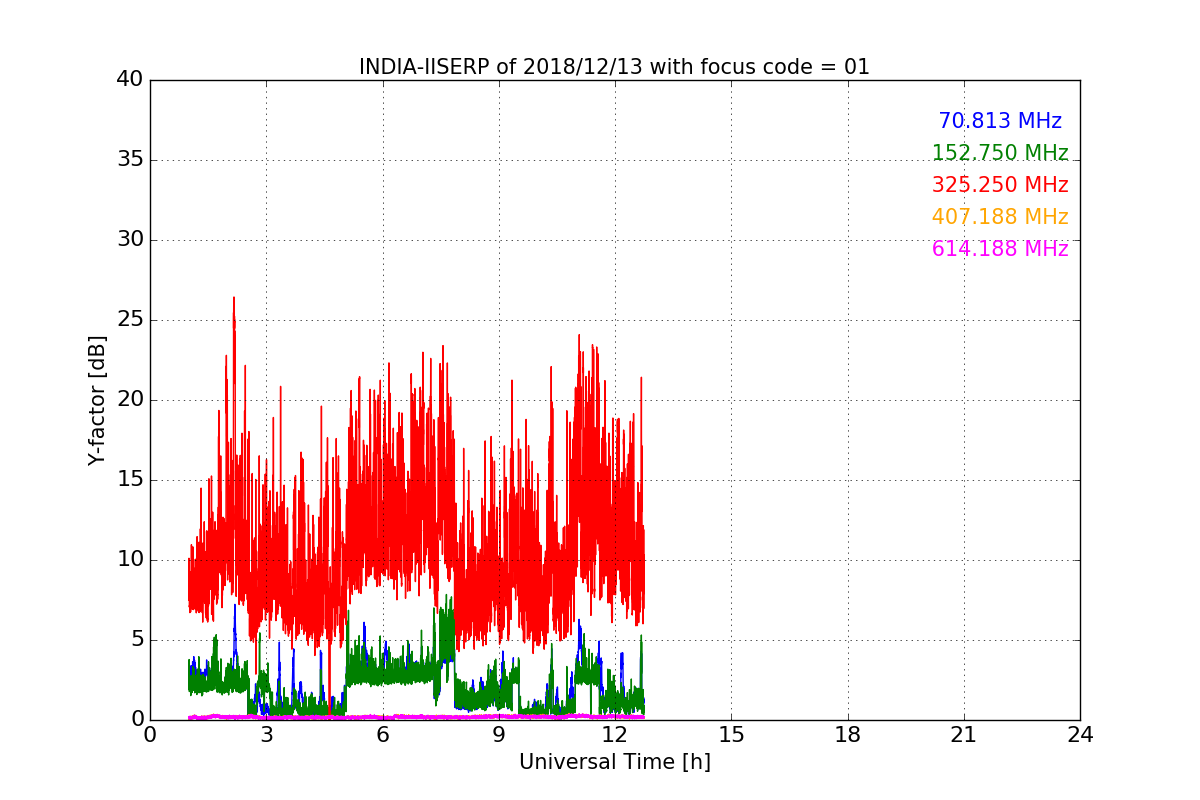Image resolution: width=1200 pixels, height=800 pixels.
Task: Click the x-axis tick label 3
Action: coord(266,734)
